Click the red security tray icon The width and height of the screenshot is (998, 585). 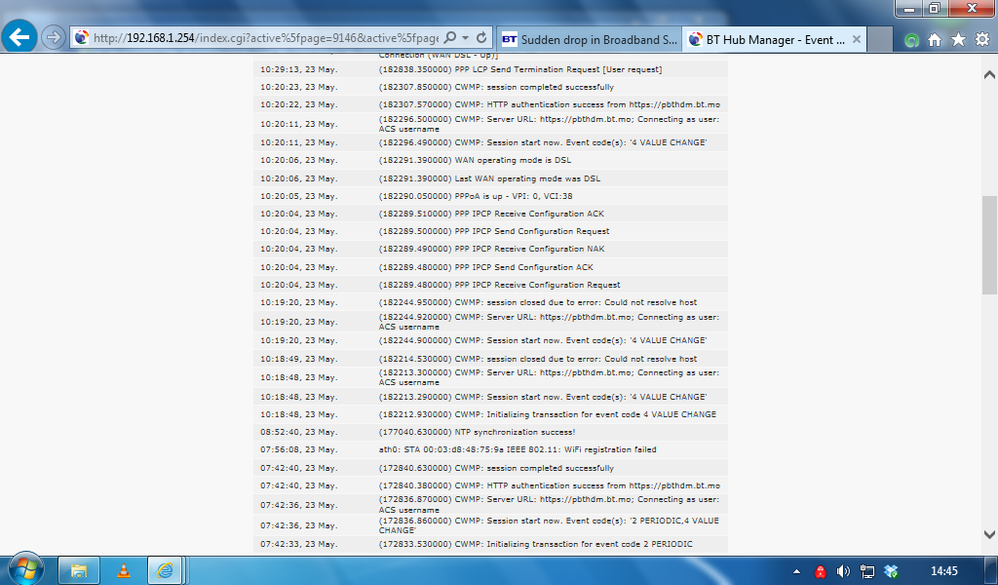[x=820, y=571]
